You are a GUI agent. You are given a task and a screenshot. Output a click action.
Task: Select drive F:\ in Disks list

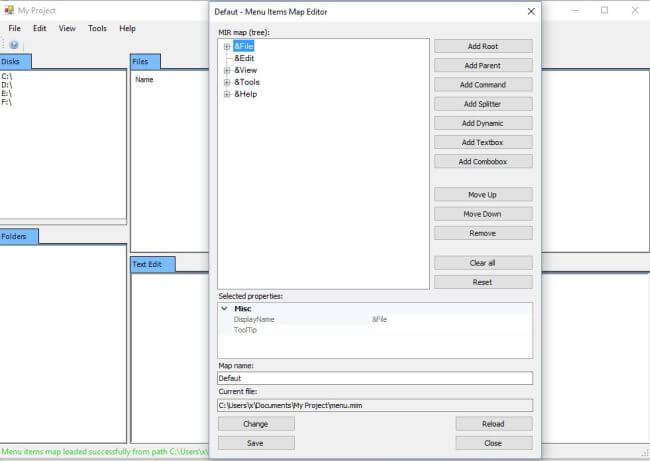(7, 102)
